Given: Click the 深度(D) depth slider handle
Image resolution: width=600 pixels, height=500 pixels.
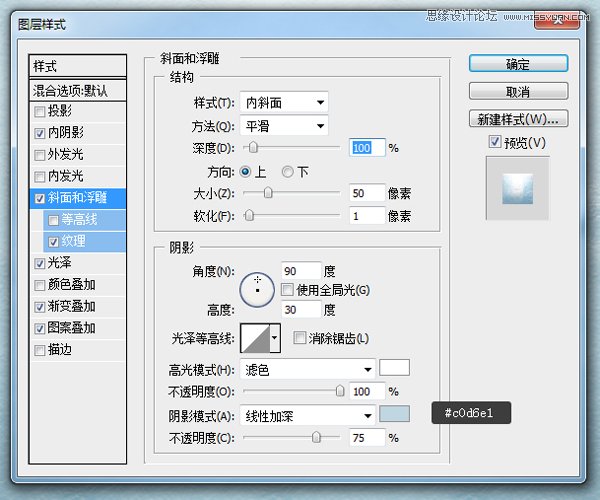Looking at the screenshot, I should pyautogui.click(x=253, y=147).
